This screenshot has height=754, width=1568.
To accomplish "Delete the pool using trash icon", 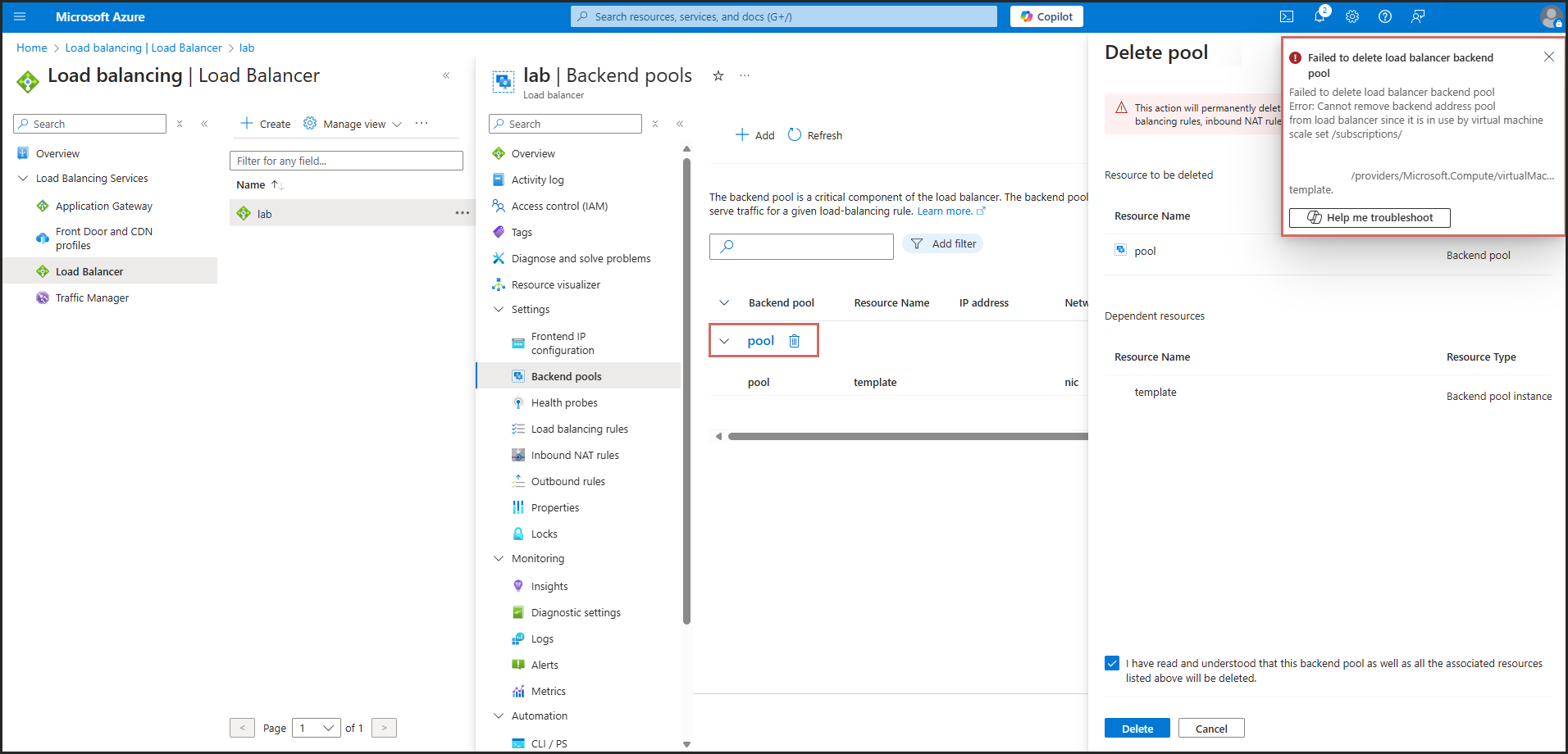I will 794,341.
